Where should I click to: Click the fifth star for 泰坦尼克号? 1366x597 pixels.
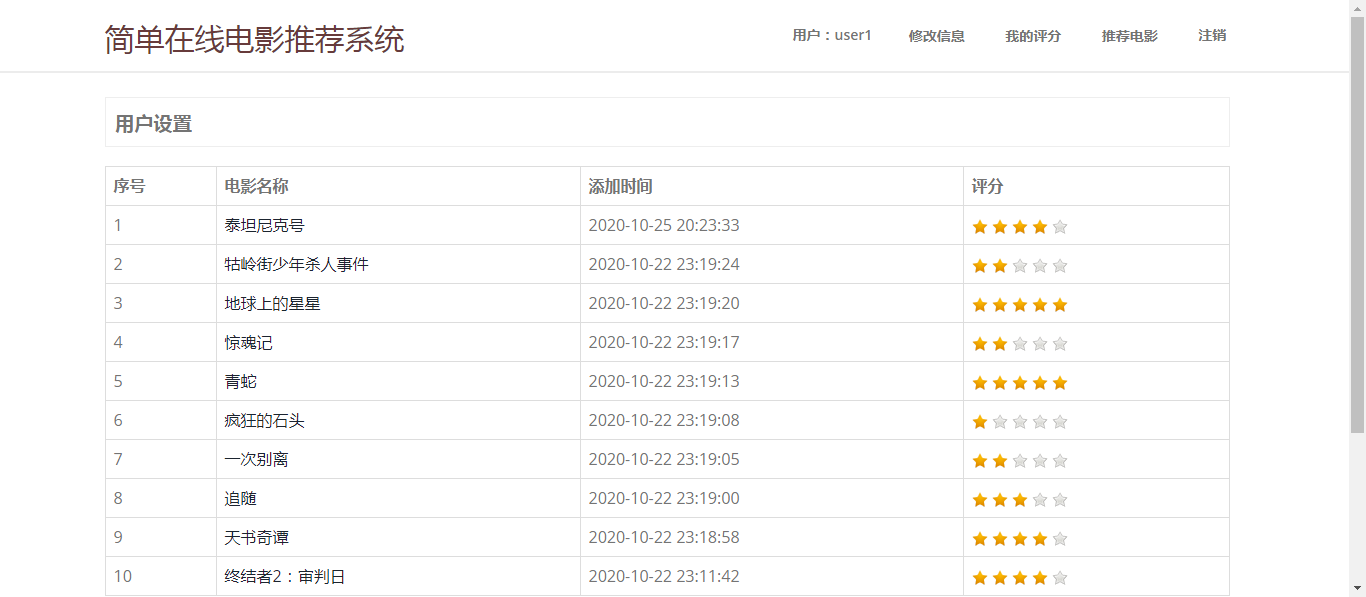point(1060,227)
